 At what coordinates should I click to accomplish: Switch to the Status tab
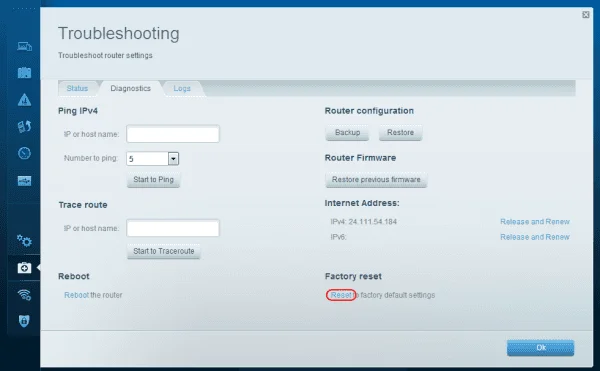click(77, 88)
